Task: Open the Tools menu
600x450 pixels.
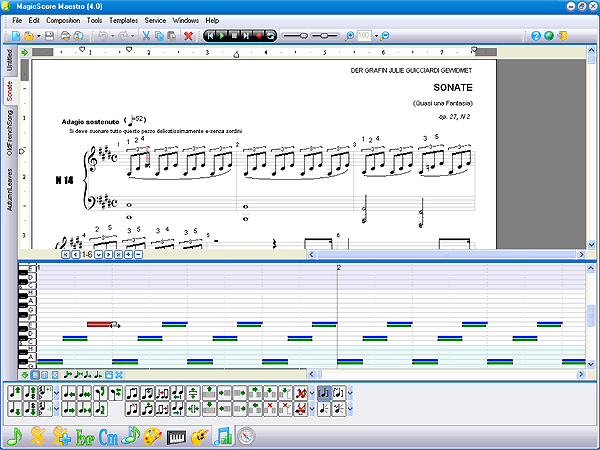Action: coord(94,20)
